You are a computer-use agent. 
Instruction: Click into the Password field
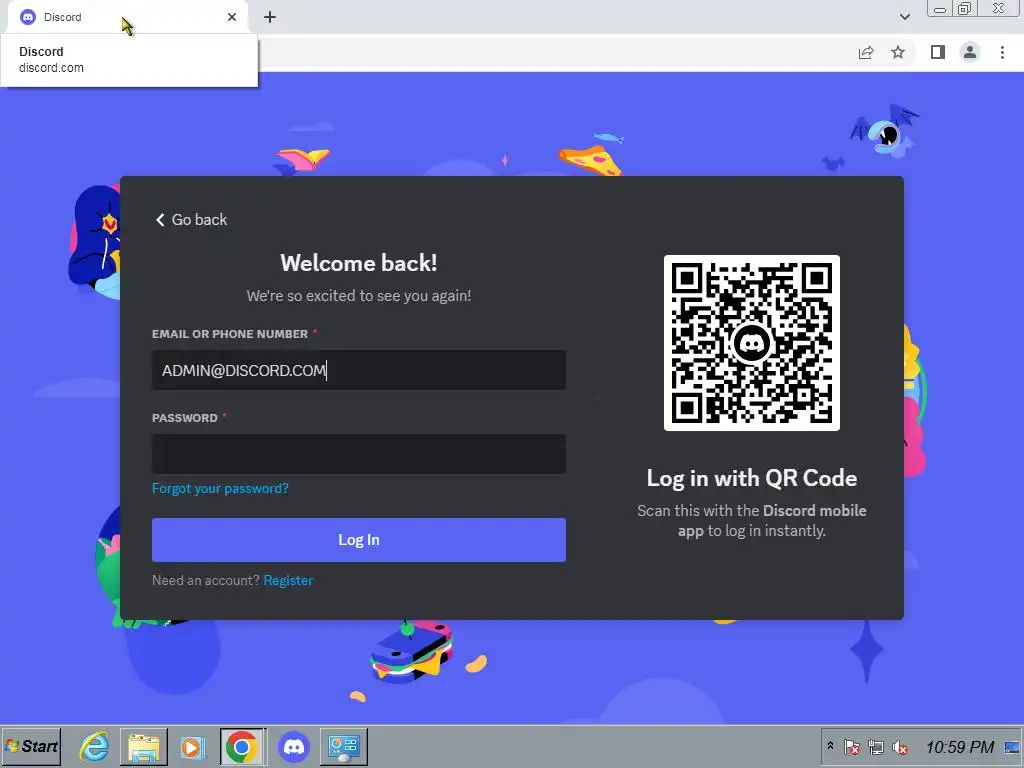pos(359,454)
